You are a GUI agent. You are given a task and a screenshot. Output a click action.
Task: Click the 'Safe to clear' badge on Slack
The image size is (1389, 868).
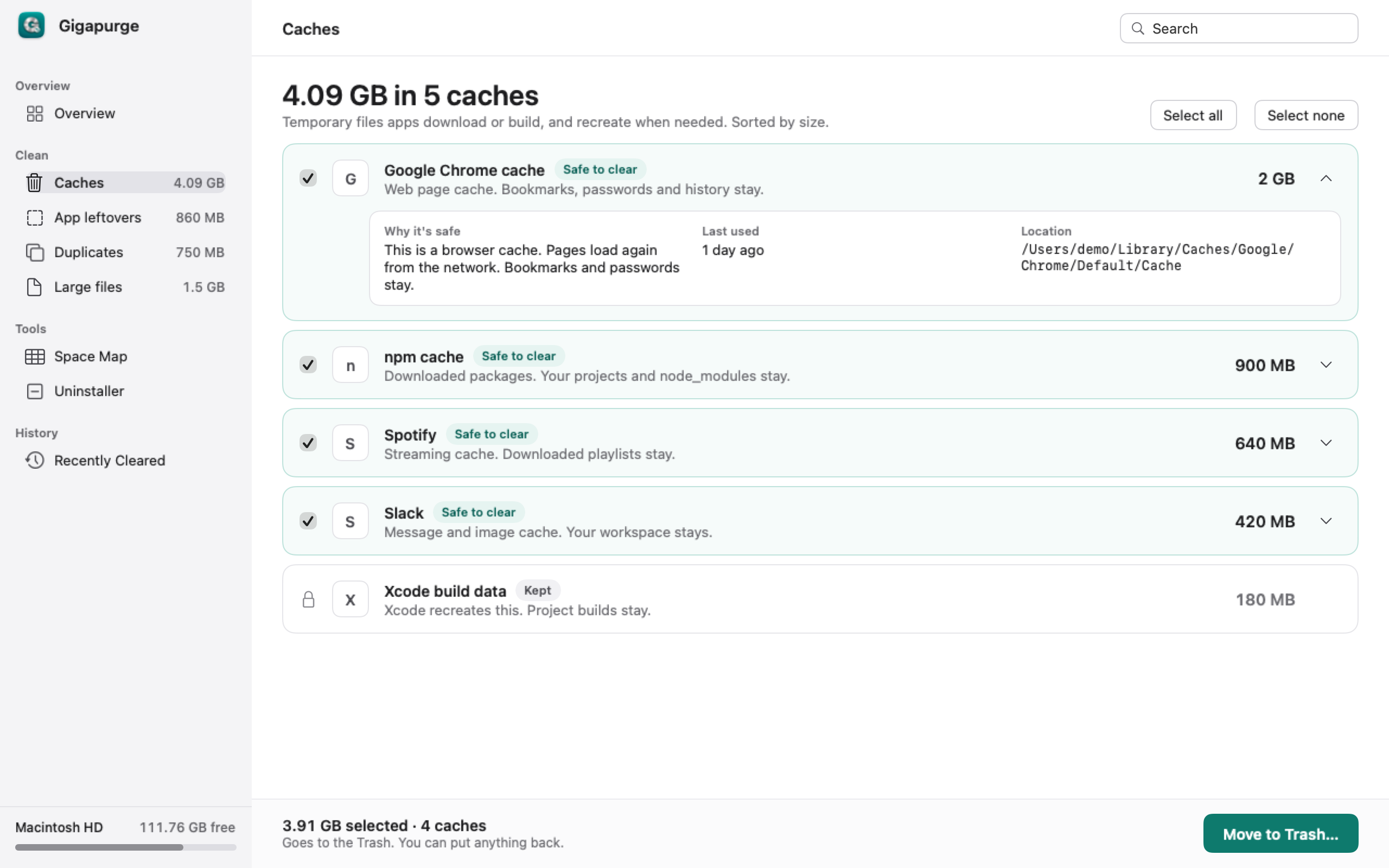(x=478, y=512)
